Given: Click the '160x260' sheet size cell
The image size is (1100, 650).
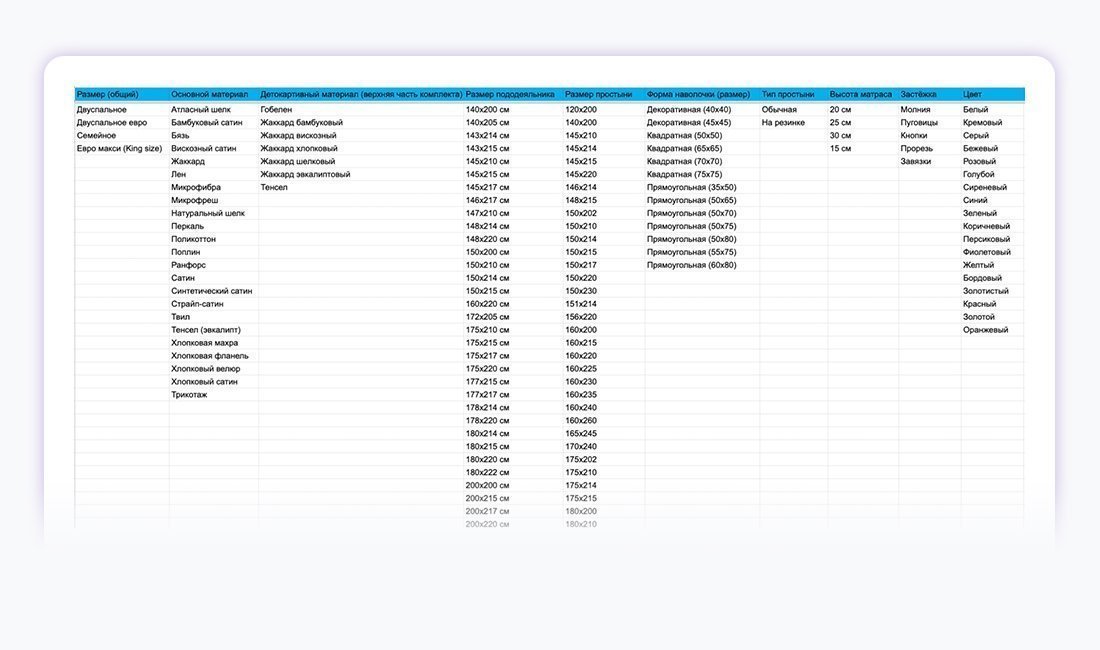Looking at the screenshot, I should pyautogui.click(x=581, y=421).
